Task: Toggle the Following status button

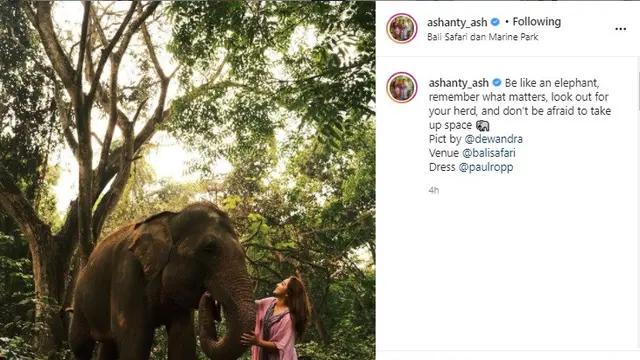Action: tap(536, 22)
